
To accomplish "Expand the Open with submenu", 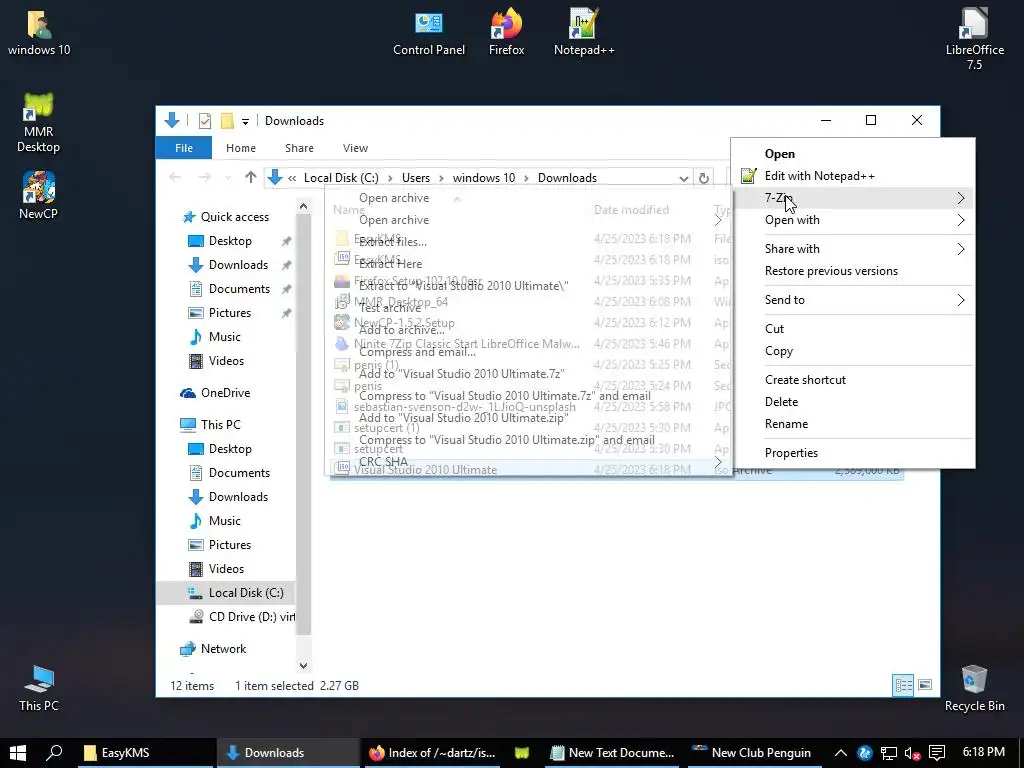I will [853, 220].
